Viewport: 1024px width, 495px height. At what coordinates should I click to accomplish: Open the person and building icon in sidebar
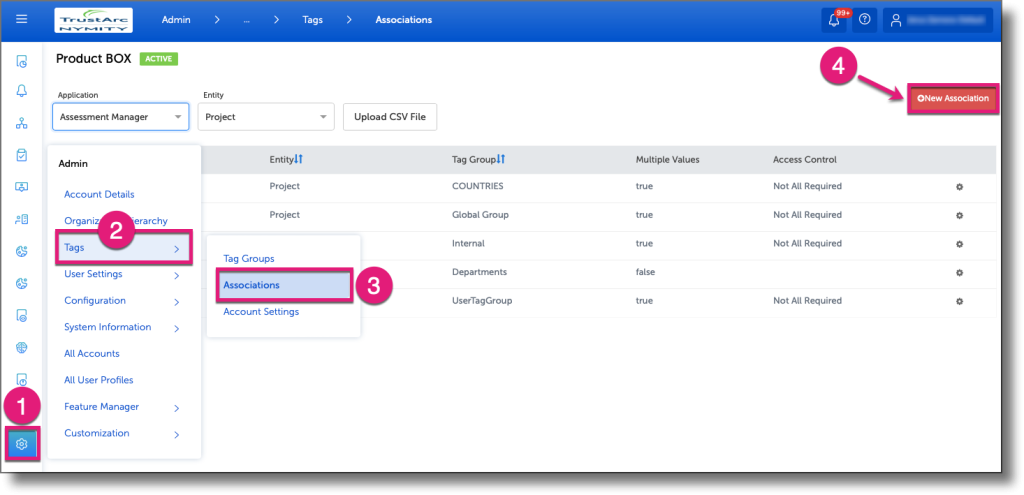point(22,219)
